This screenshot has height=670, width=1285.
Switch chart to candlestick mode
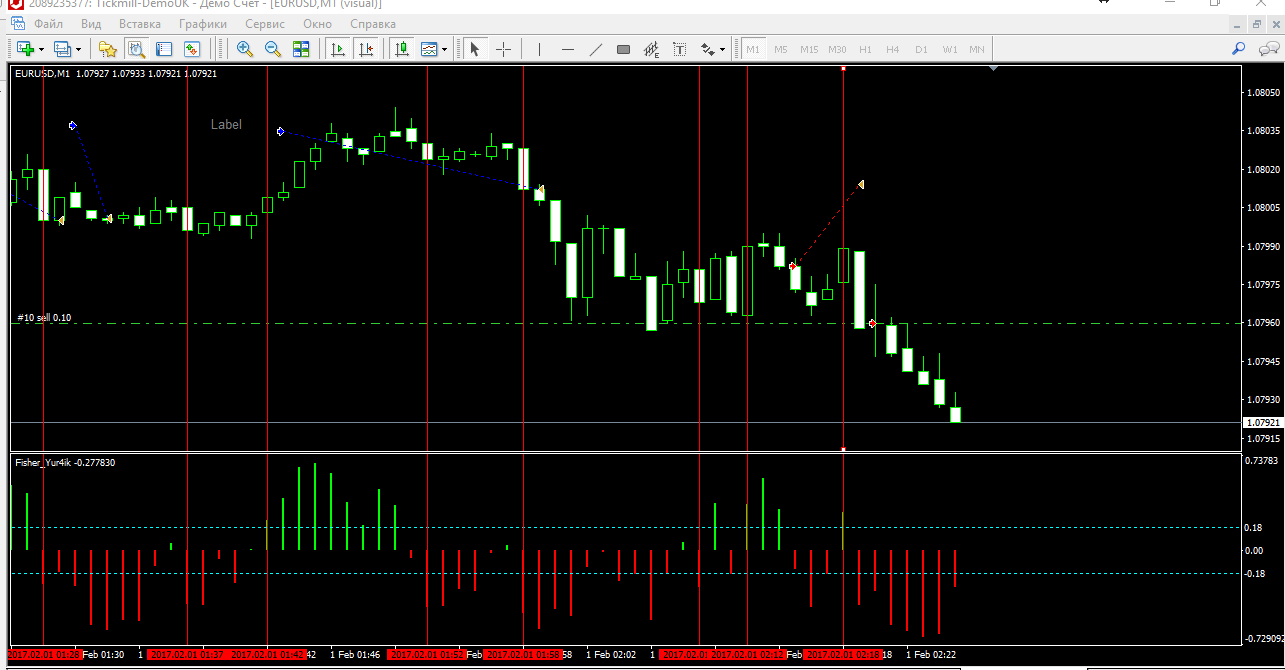[402, 48]
